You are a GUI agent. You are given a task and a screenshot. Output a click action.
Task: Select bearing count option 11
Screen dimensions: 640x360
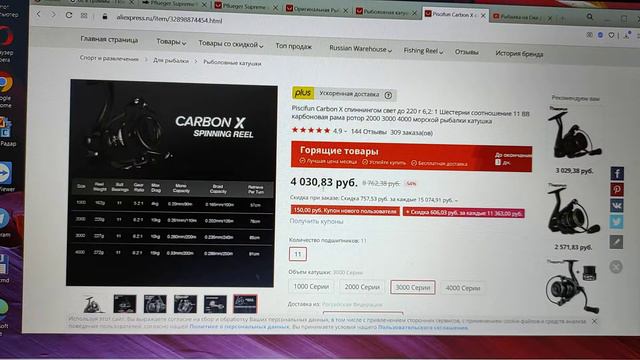(298, 254)
